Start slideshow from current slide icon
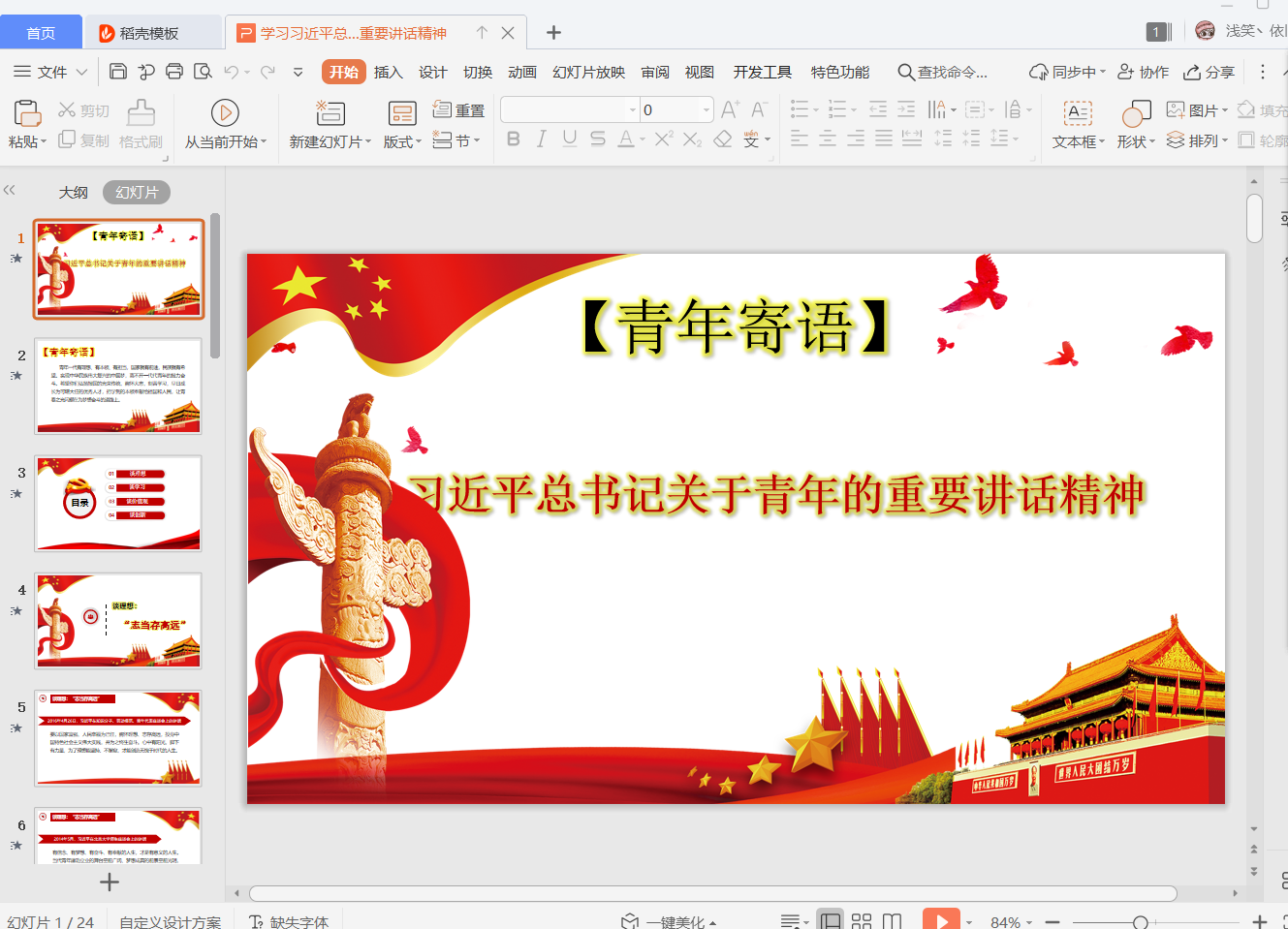 click(225, 113)
